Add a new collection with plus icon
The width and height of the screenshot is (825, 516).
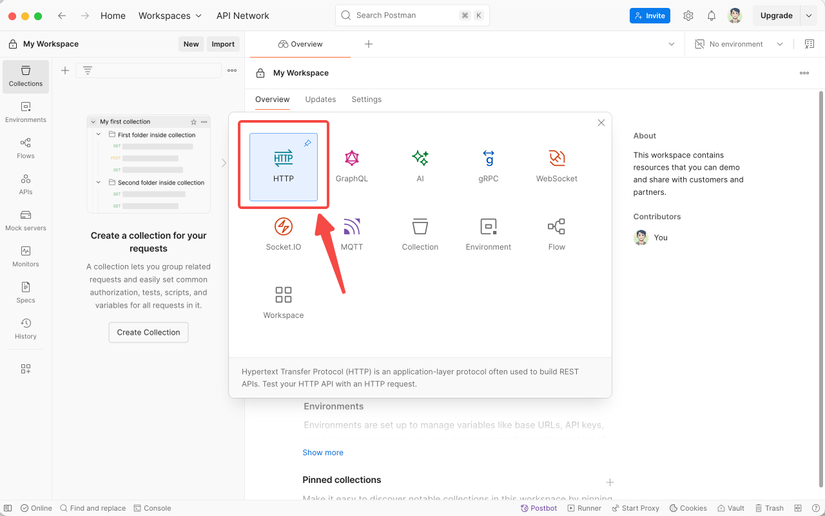(65, 70)
